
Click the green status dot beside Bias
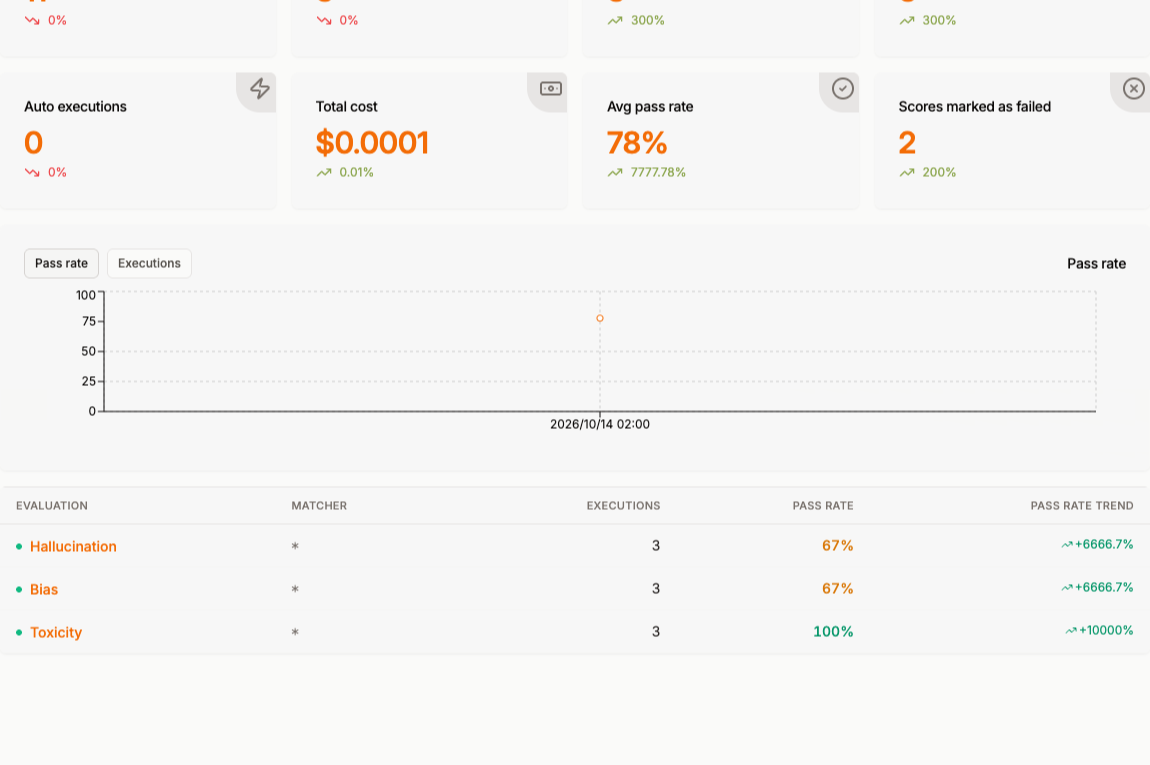pos(19,590)
